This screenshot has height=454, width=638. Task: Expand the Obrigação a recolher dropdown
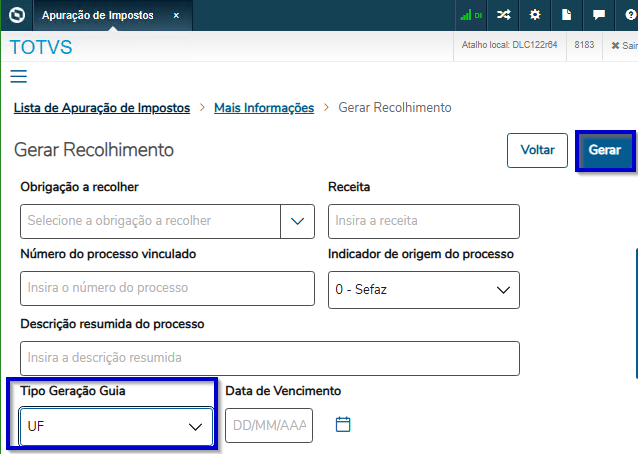coord(297,221)
